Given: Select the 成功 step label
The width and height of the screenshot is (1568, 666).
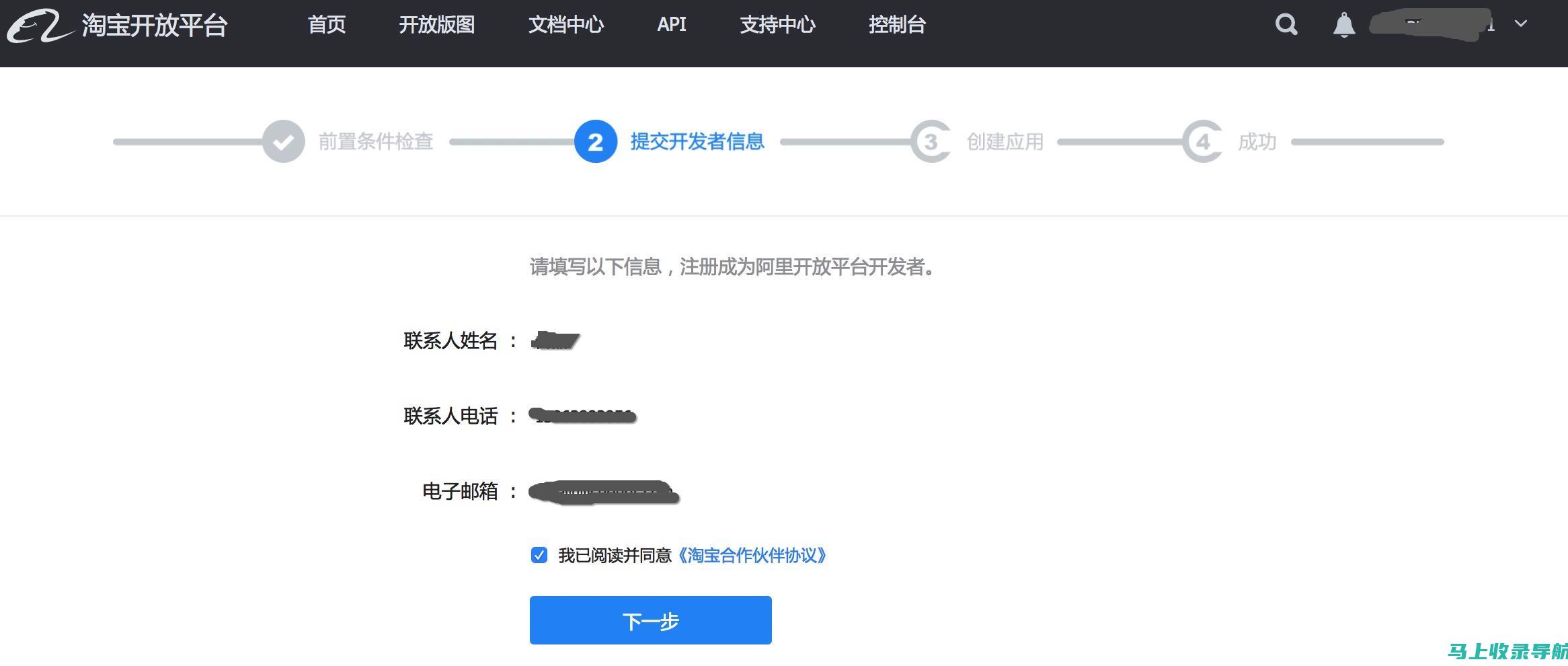Looking at the screenshot, I should coord(1257,141).
